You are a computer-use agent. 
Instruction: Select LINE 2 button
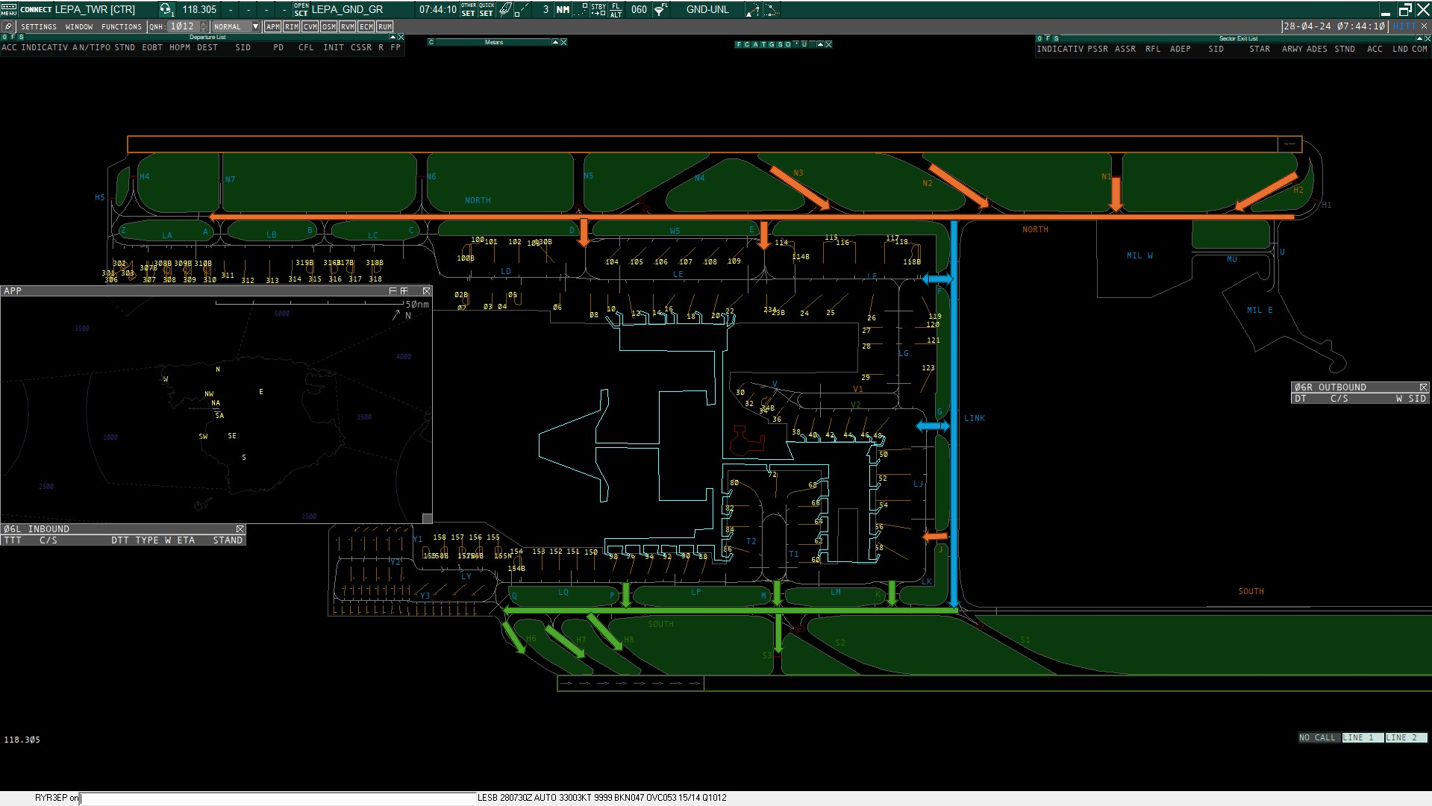click(1406, 738)
